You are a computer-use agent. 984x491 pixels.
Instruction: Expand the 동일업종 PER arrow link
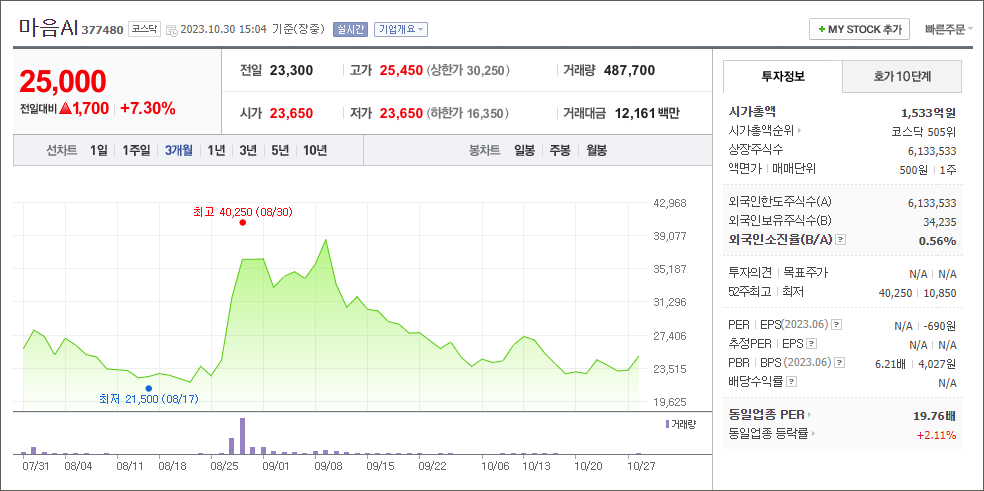coord(810,414)
